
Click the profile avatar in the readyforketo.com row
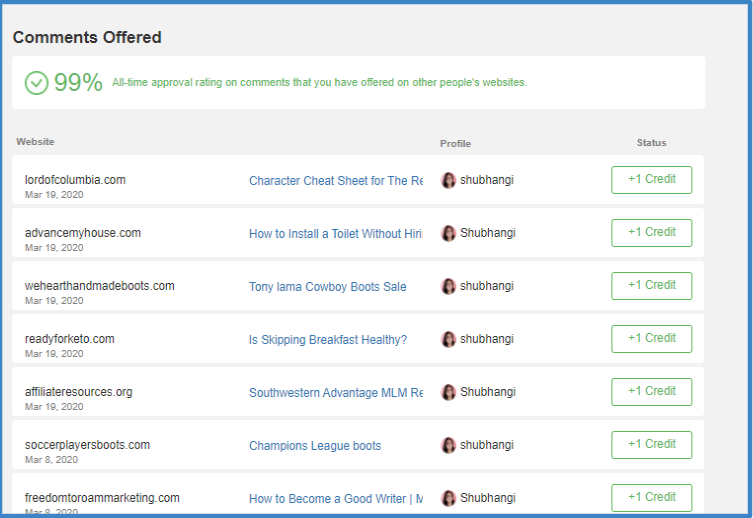click(448, 339)
